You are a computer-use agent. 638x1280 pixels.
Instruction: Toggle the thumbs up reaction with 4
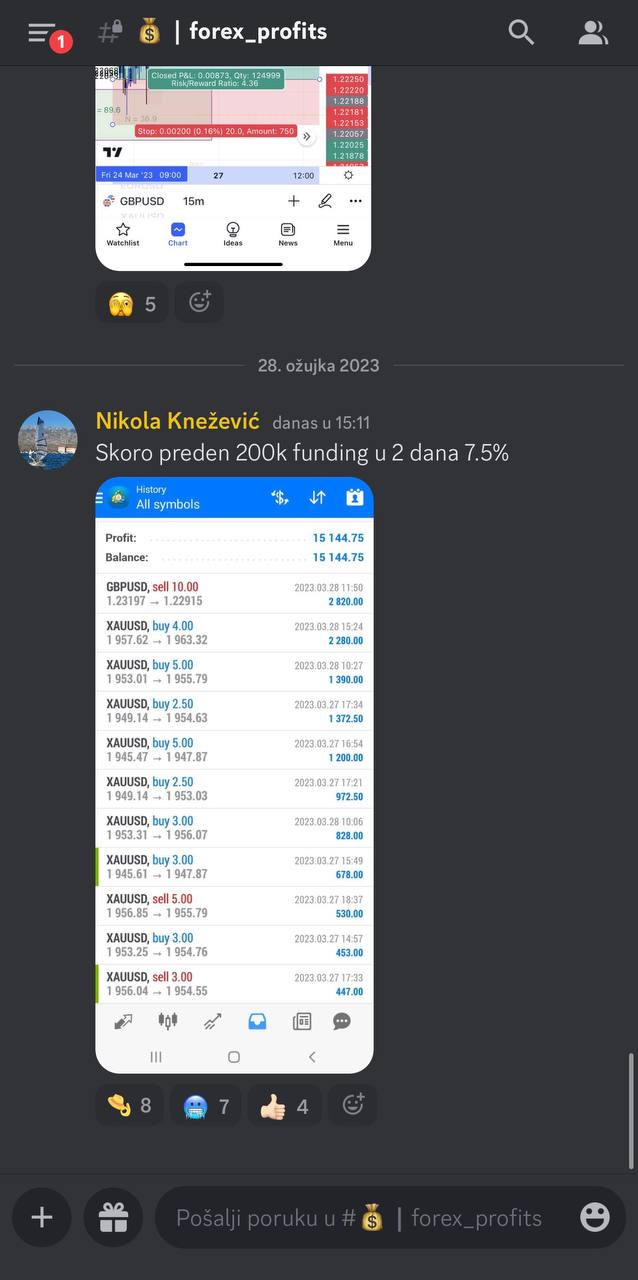[285, 1106]
